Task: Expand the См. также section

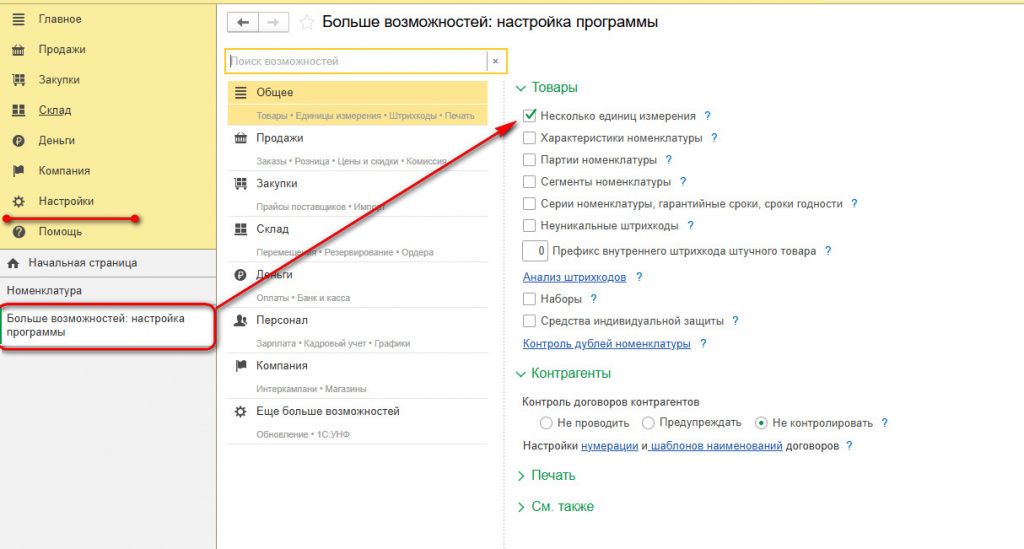Action: 520,507
